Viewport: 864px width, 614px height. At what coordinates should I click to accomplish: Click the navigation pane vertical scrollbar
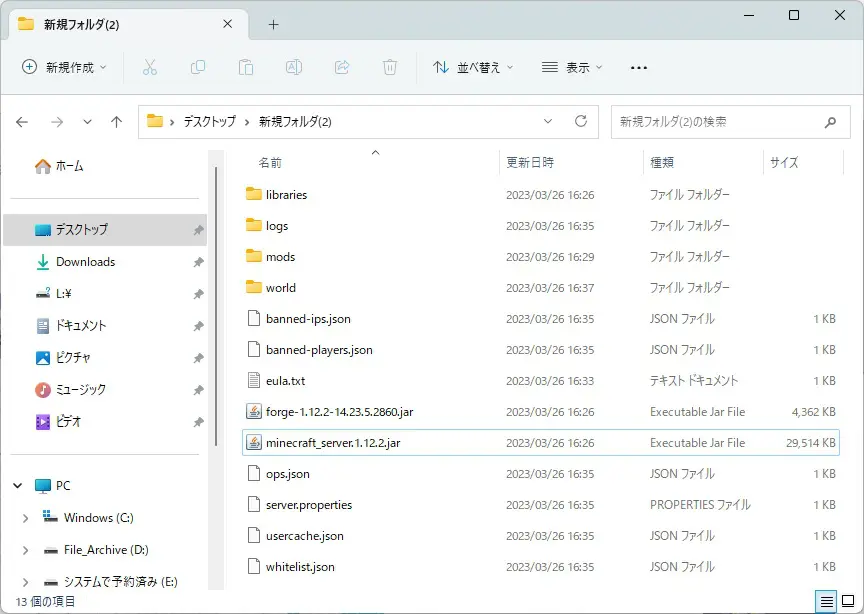(217, 300)
